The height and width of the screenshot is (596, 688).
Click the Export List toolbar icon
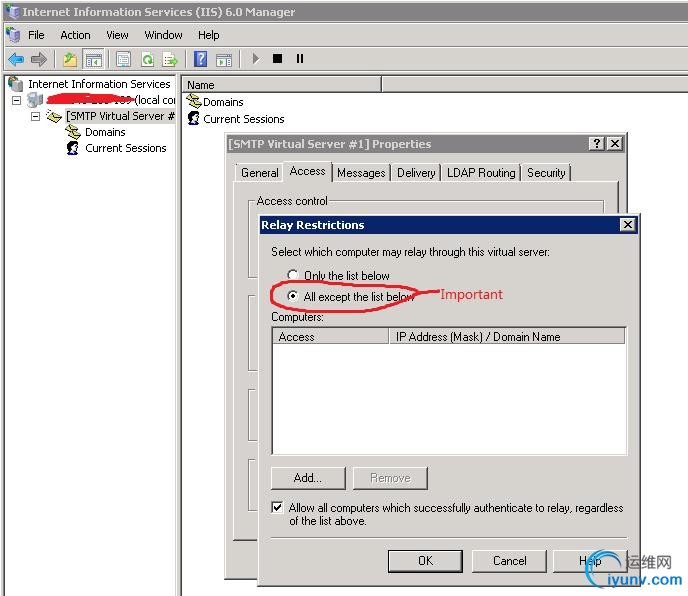coord(170,59)
